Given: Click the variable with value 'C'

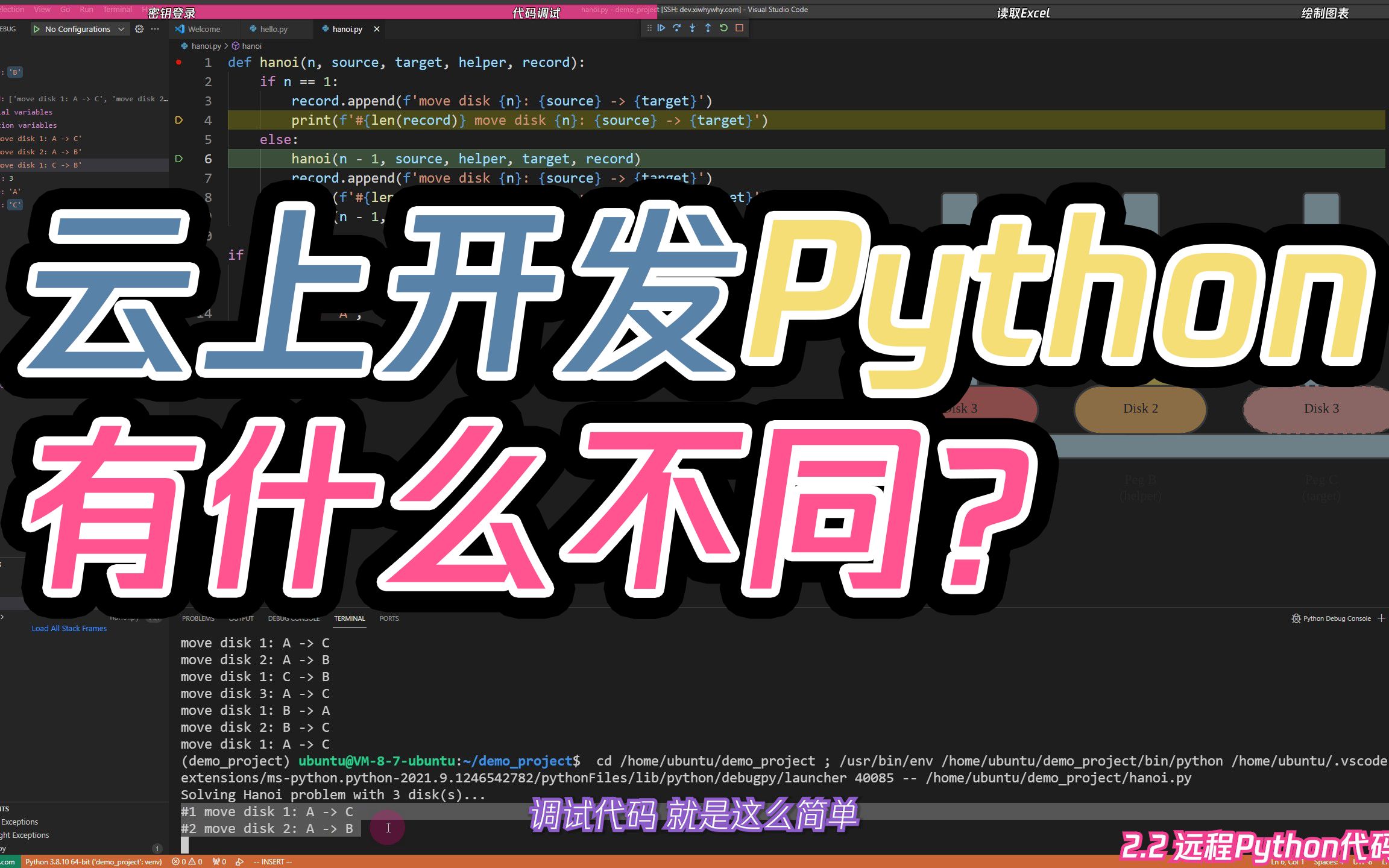Looking at the screenshot, I should [14, 205].
